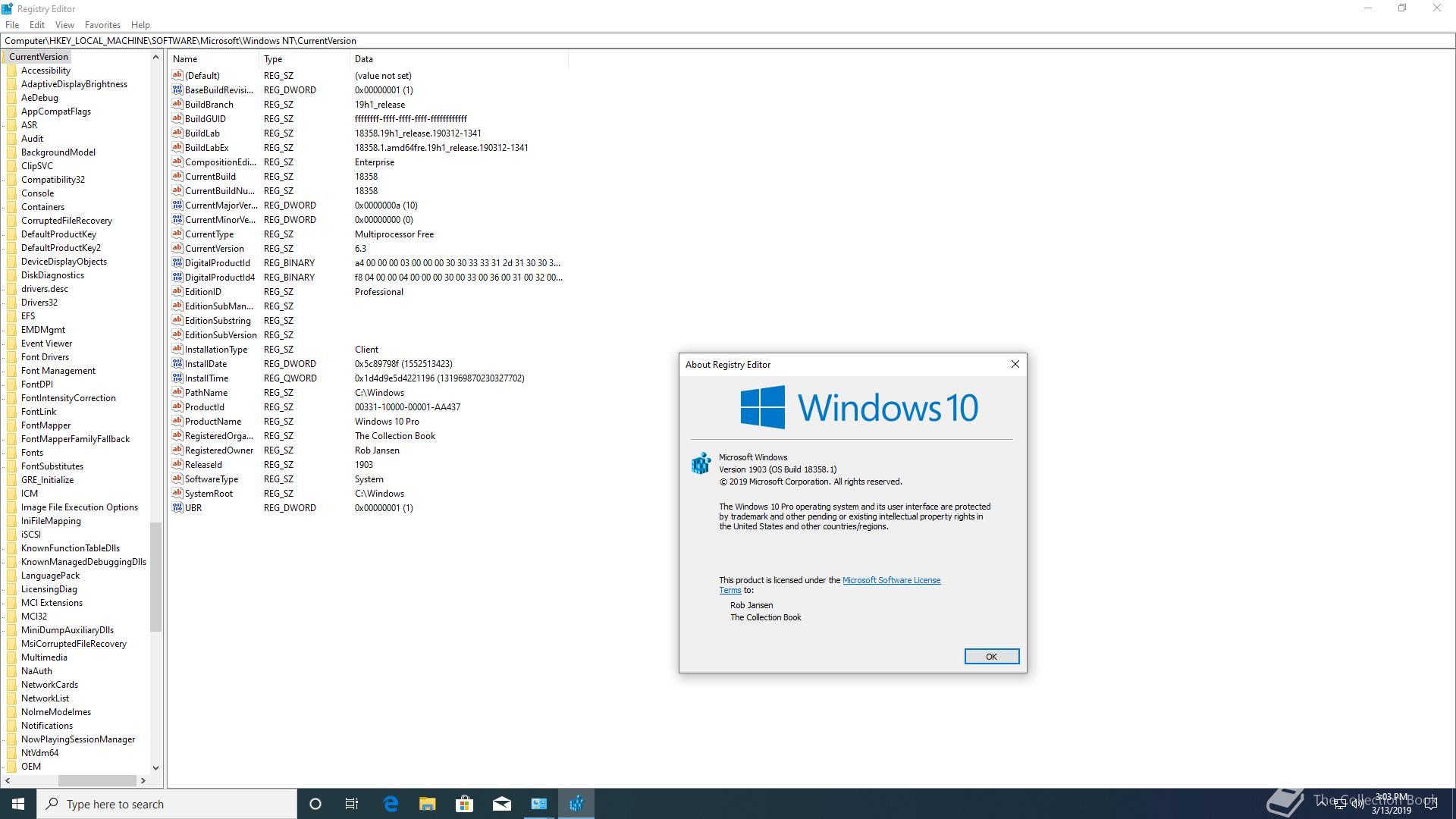Image resolution: width=1456 pixels, height=819 pixels.
Task: Select the AeDebug key
Action: (39, 98)
